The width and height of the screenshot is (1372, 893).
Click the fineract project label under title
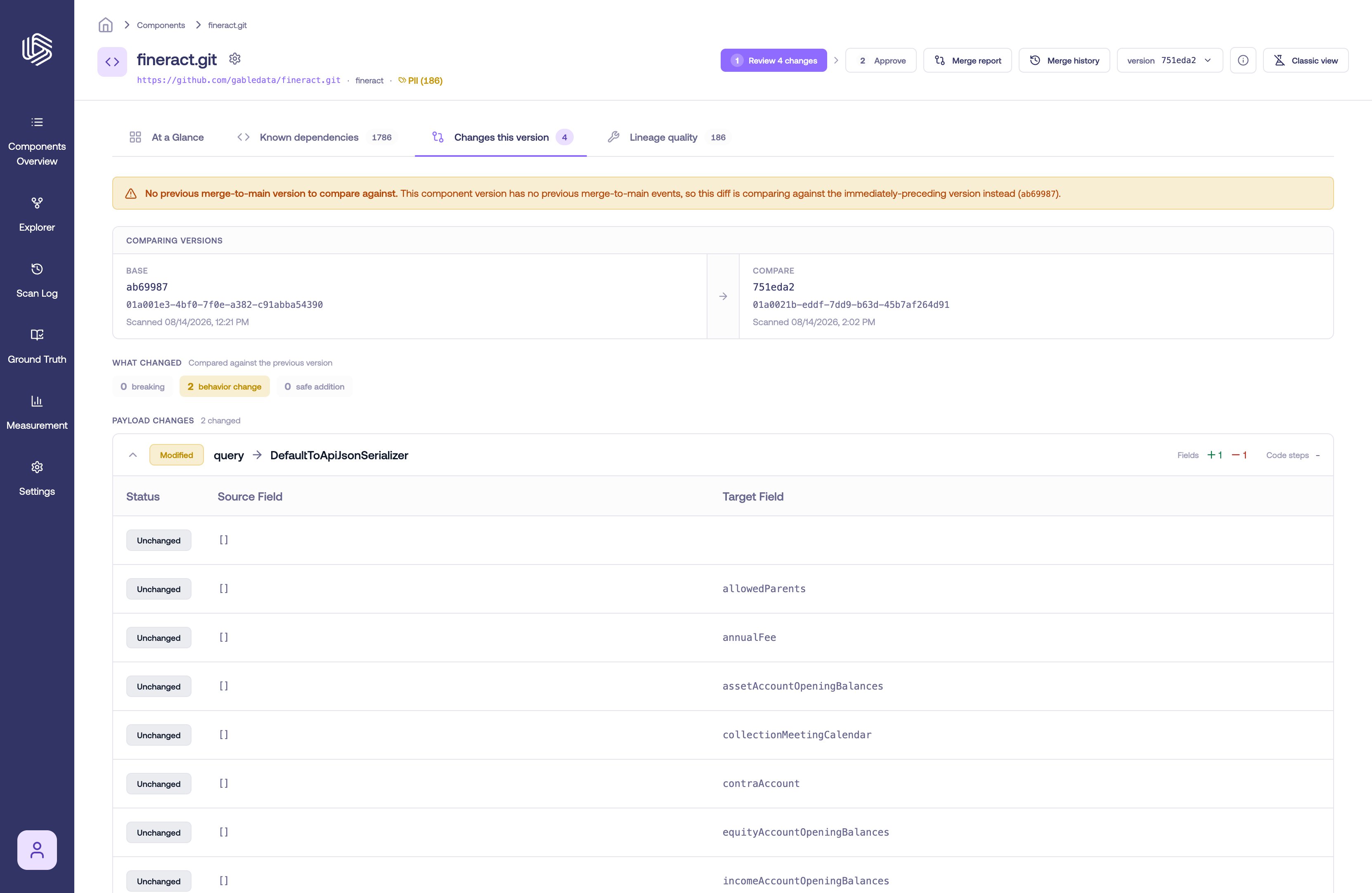click(369, 81)
